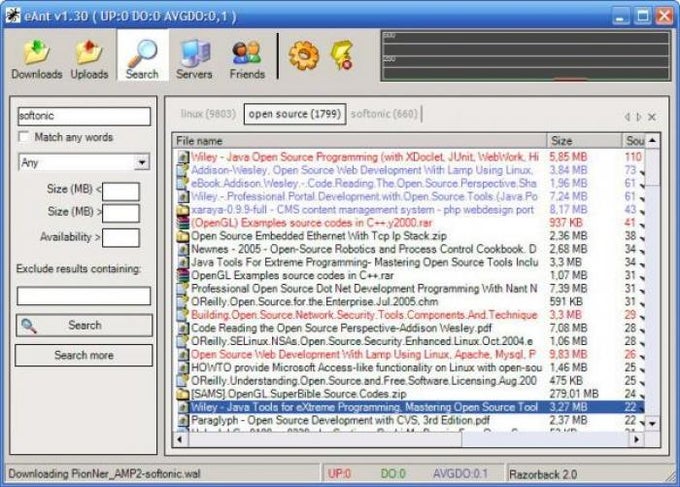
Task: Click icon of [SAMS].OpenGL.SuperBible.Source.Codes.zip
Action: point(183,394)
